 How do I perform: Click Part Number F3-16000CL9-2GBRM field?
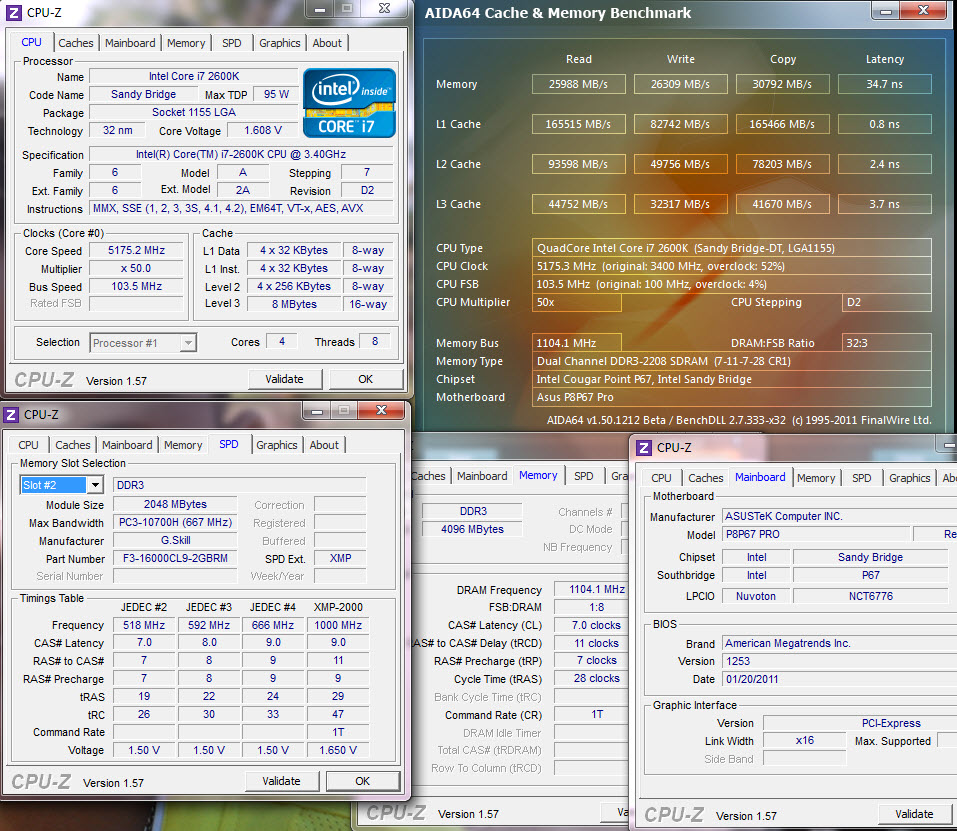click(175, 558)
